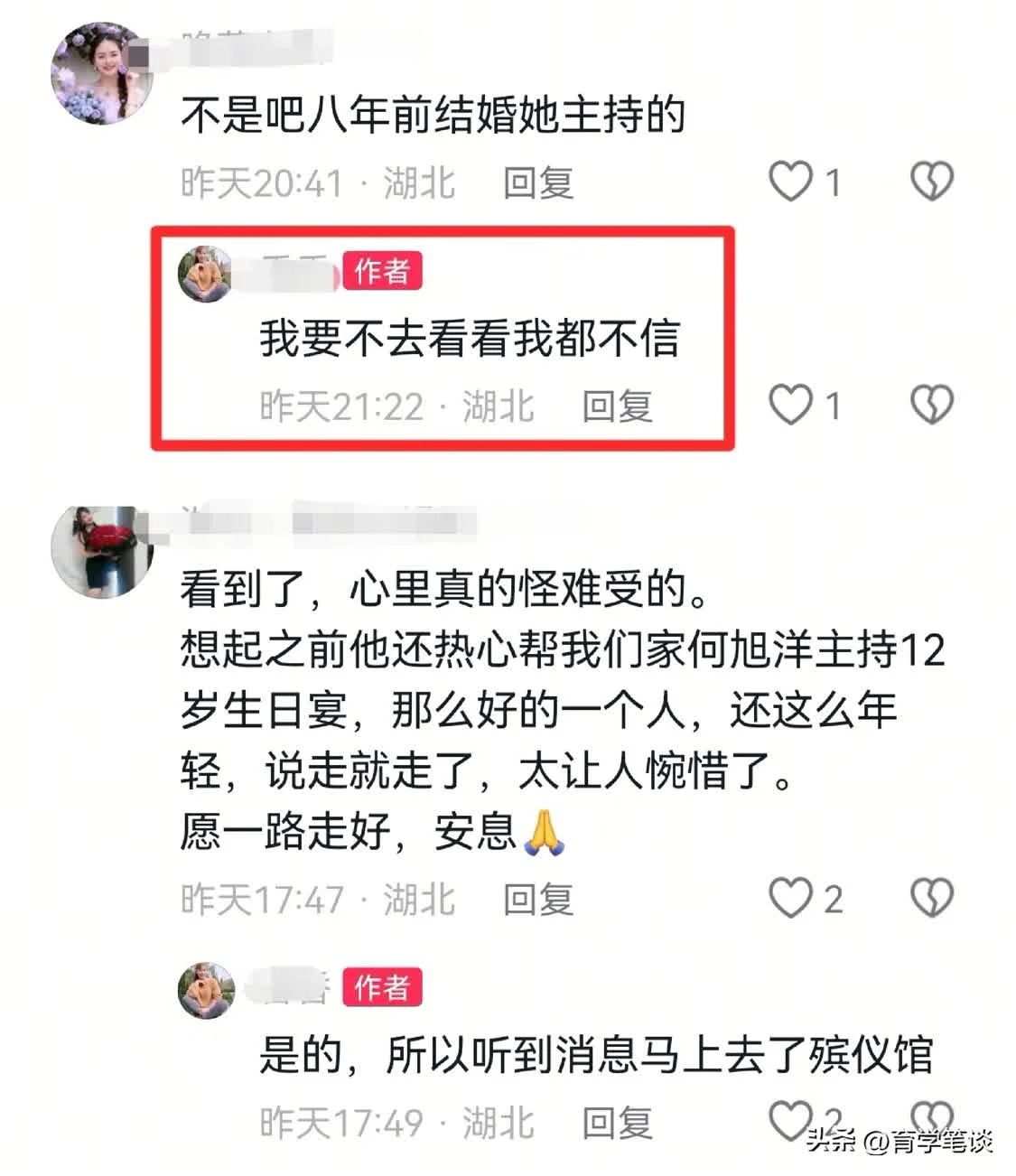Dislike the 17:47 condolence comment
This screenshot has height=1176, width=1016.
coord(931,898)
